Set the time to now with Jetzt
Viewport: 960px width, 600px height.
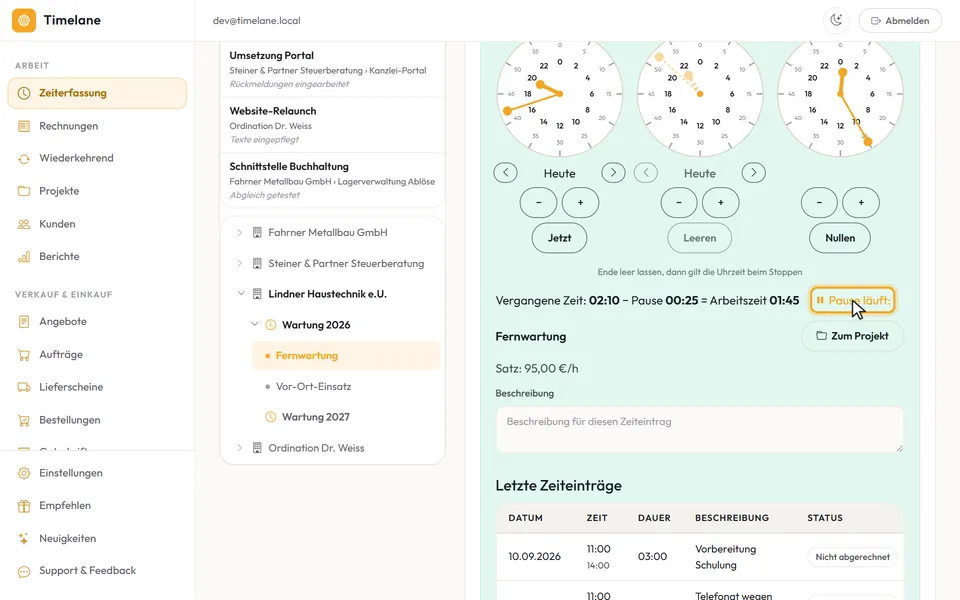click(559, 238)
